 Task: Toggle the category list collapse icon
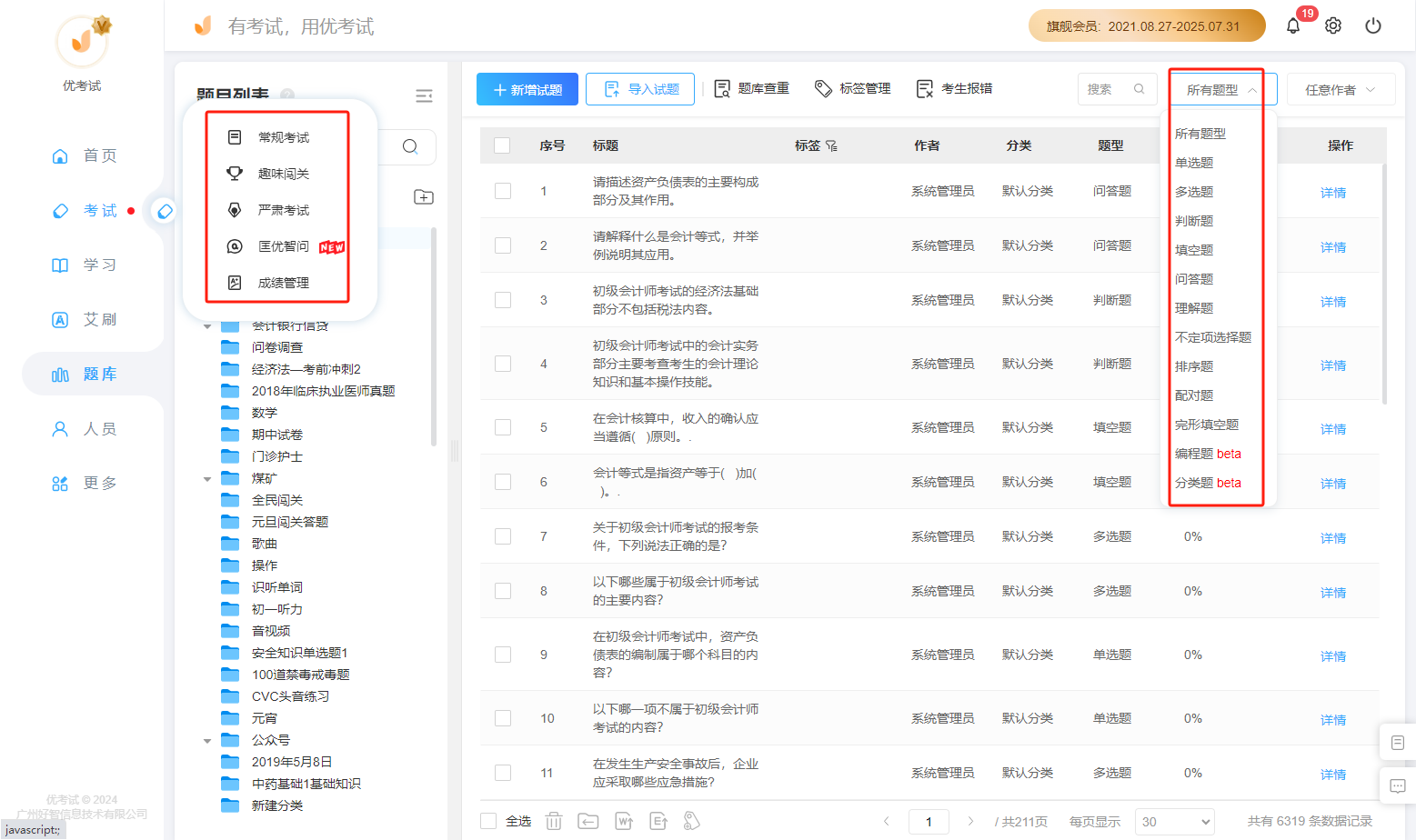click(x=424, y=95)
